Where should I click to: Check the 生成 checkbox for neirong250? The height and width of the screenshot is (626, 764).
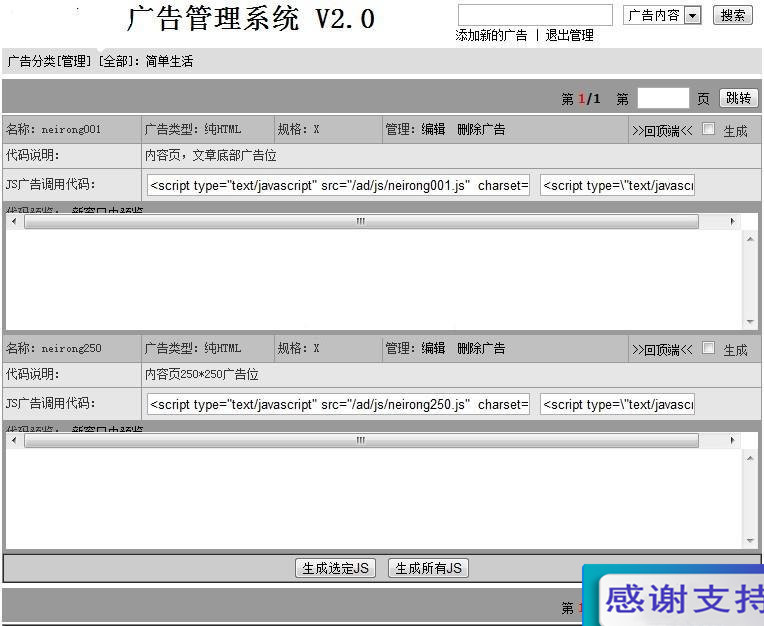pos(708,348)
